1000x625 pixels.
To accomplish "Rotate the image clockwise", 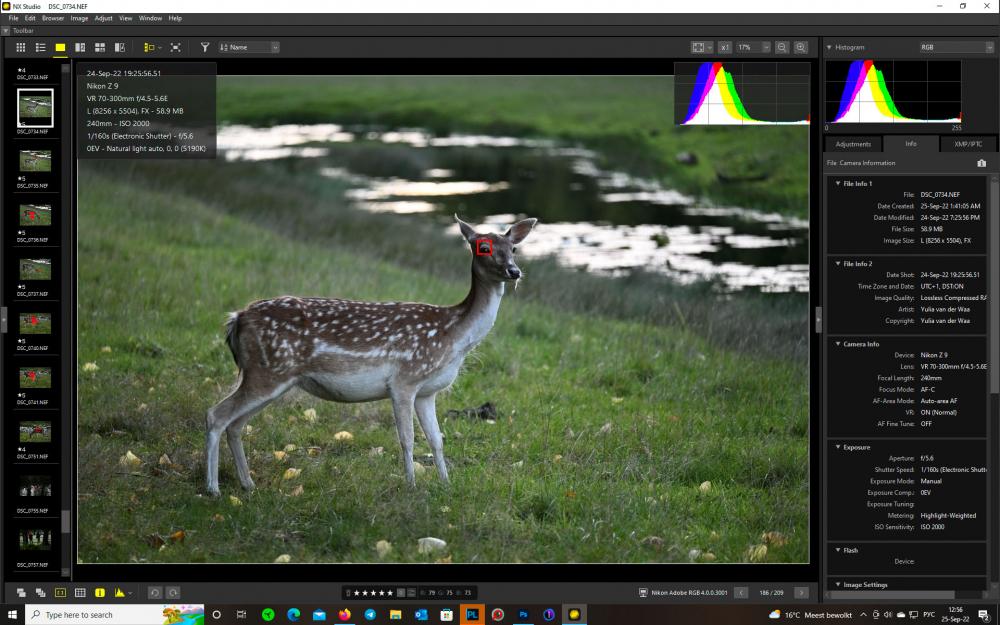I will 173,592.
